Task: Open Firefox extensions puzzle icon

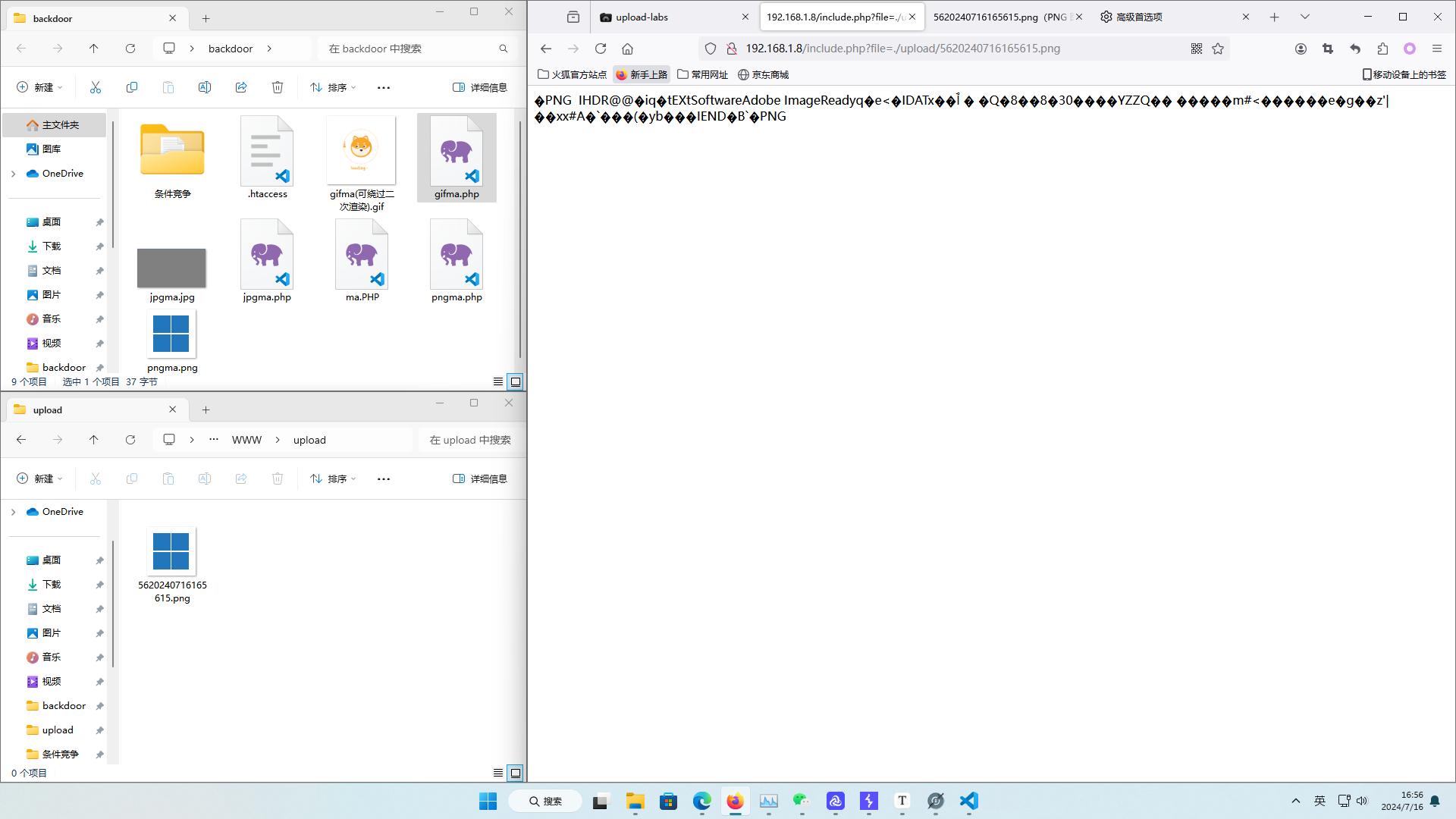Action: tap(1382, 49)
